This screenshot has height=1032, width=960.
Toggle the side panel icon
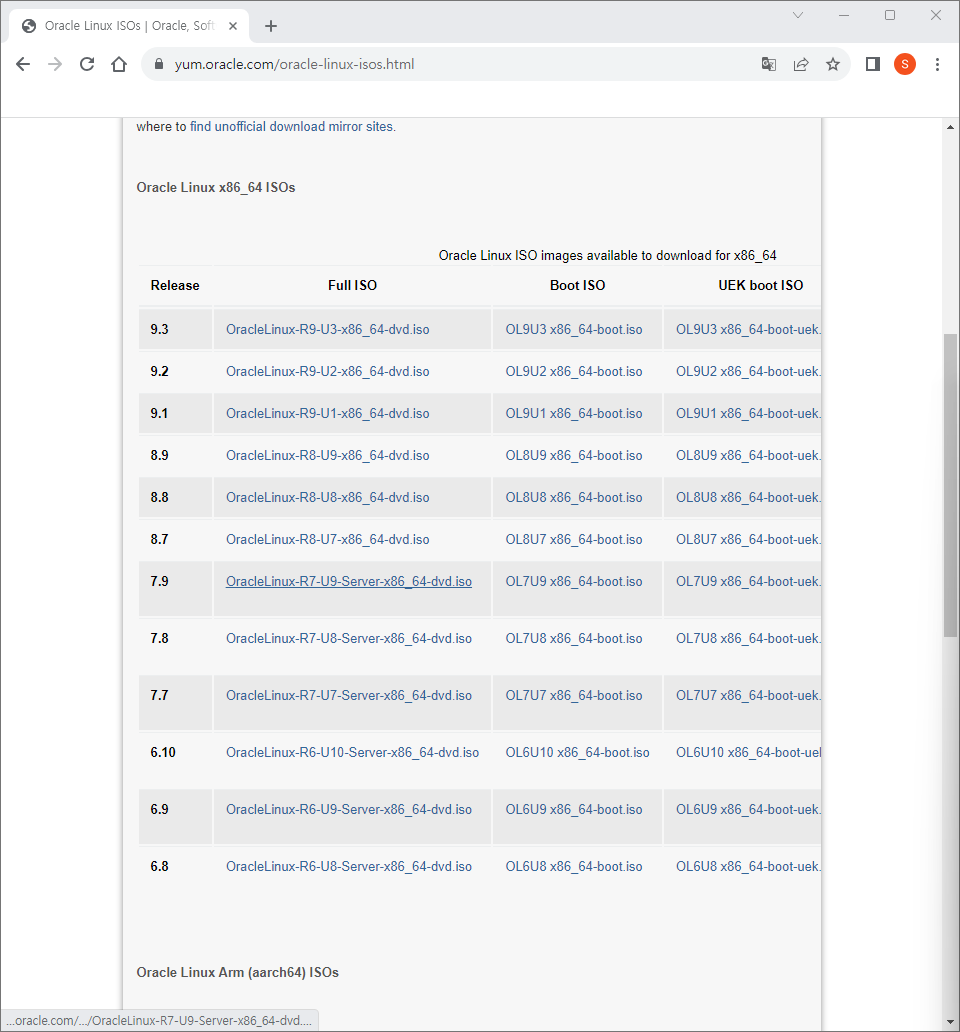(x=873, y=64)
